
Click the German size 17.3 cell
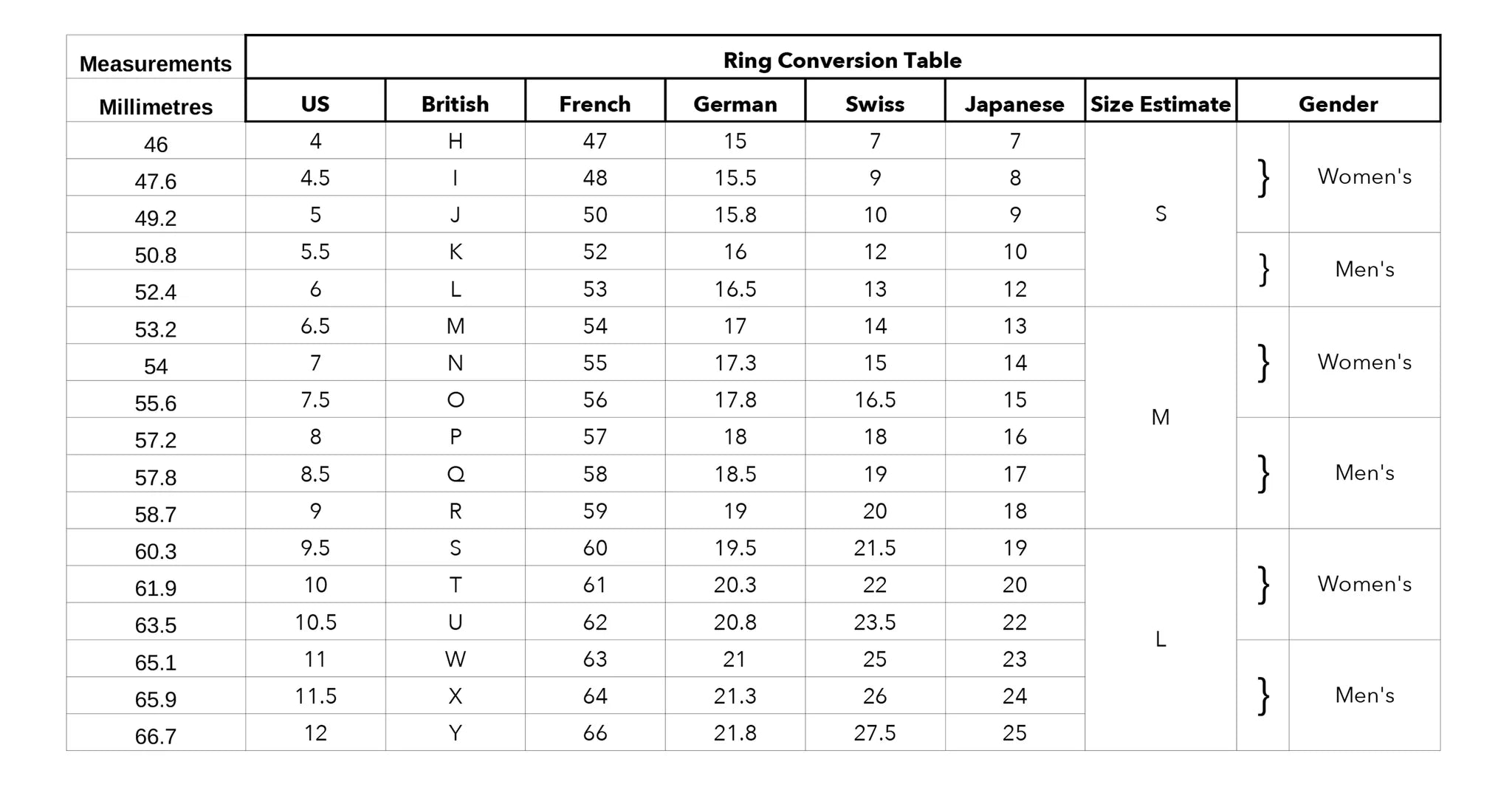click(x=735, y=363)
